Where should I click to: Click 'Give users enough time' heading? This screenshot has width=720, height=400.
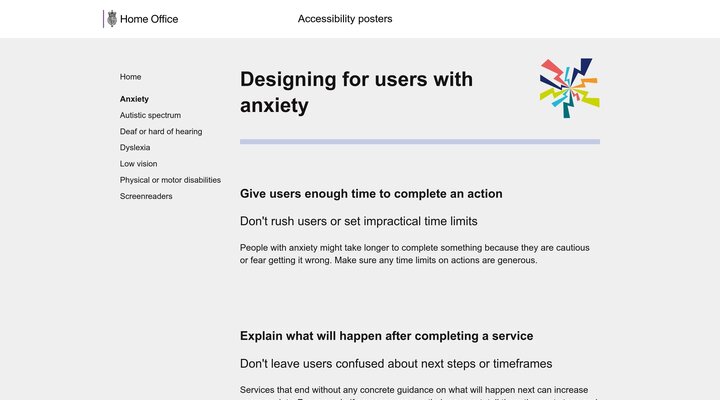click(x=371, y=194)
